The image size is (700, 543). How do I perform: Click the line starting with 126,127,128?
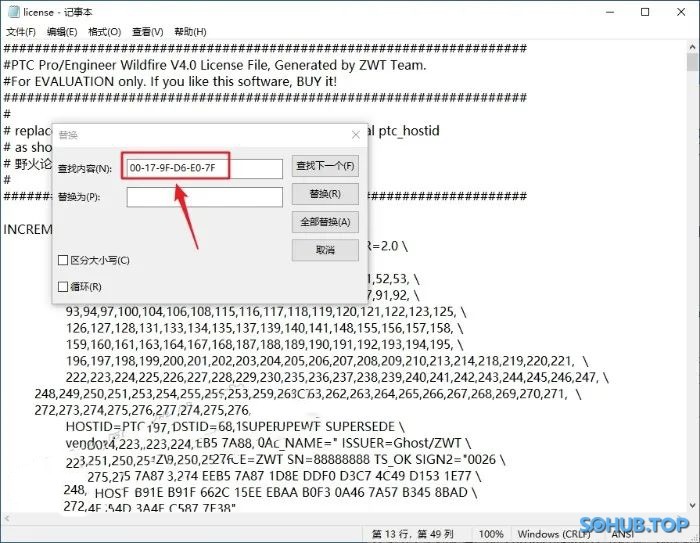coord(265,328)
